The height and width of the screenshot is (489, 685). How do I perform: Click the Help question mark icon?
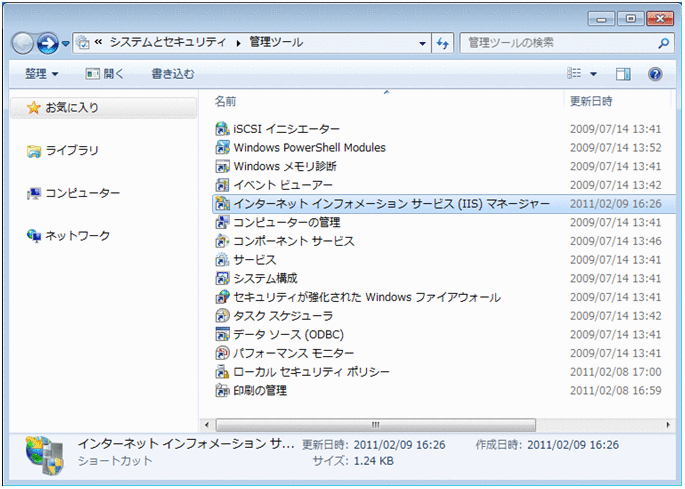point(655,74)
